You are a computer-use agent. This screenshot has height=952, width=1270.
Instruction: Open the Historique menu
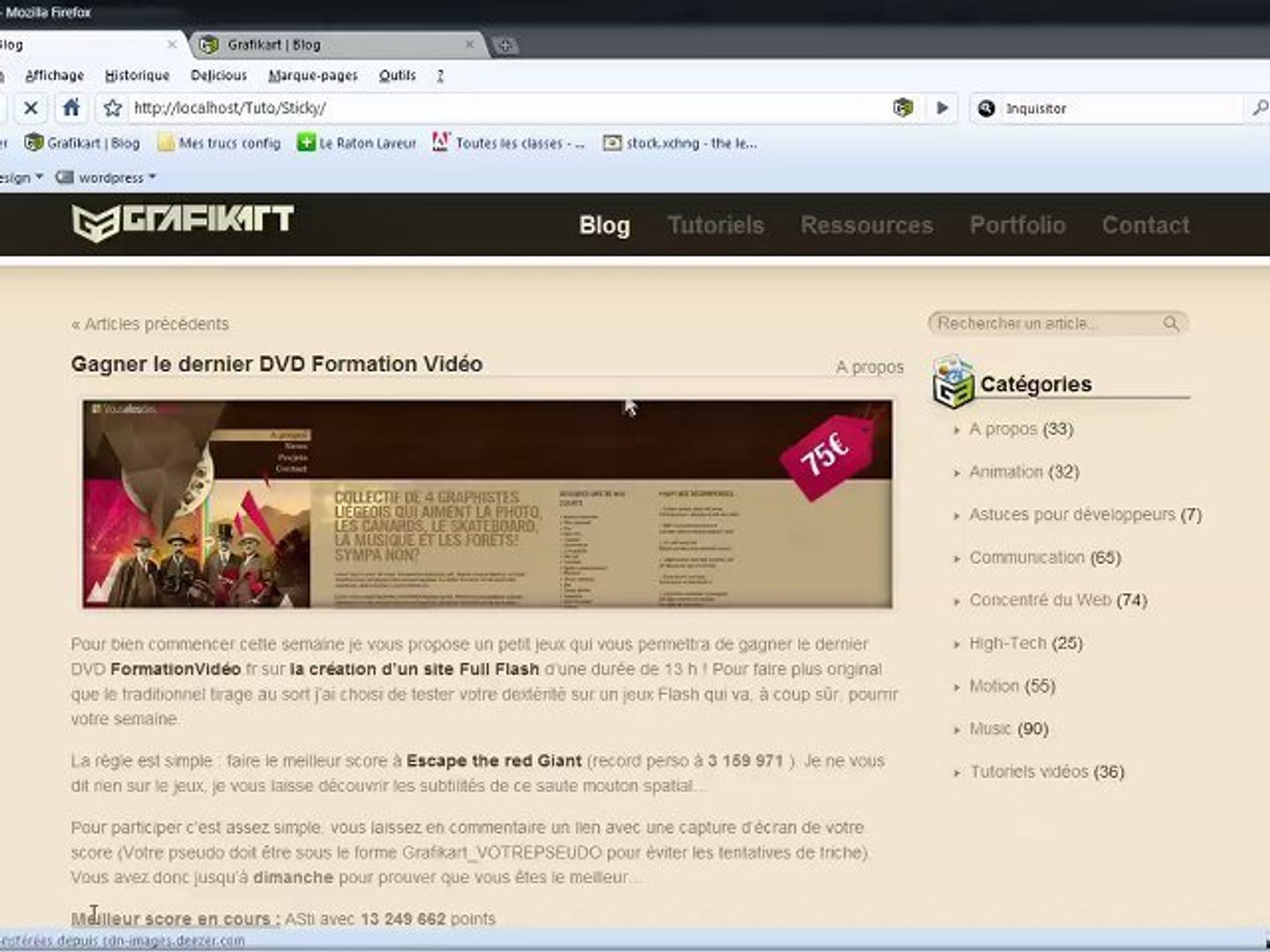(x=137, y=76)
